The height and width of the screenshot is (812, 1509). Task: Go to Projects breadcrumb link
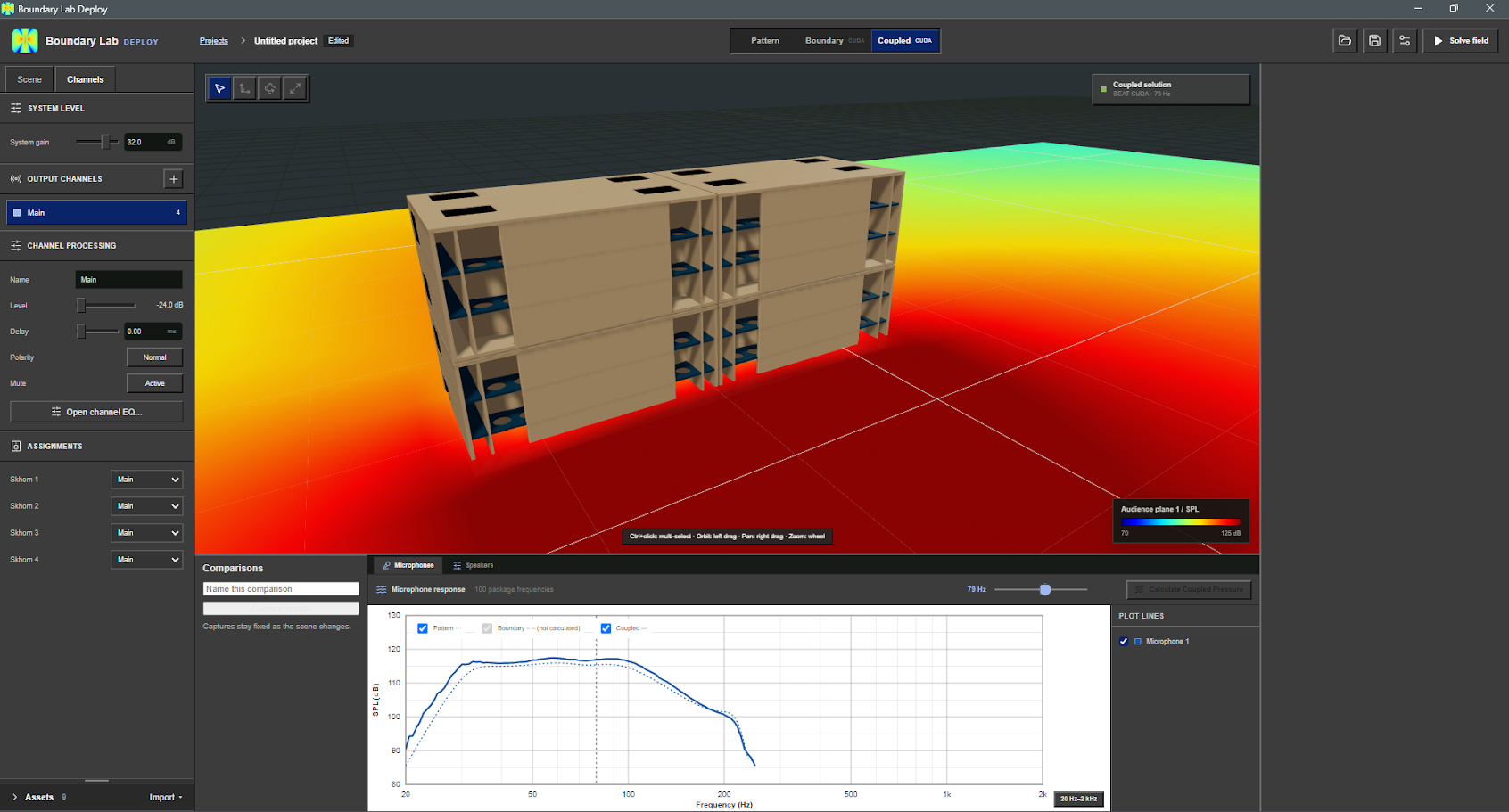click(x=214, y=41)
